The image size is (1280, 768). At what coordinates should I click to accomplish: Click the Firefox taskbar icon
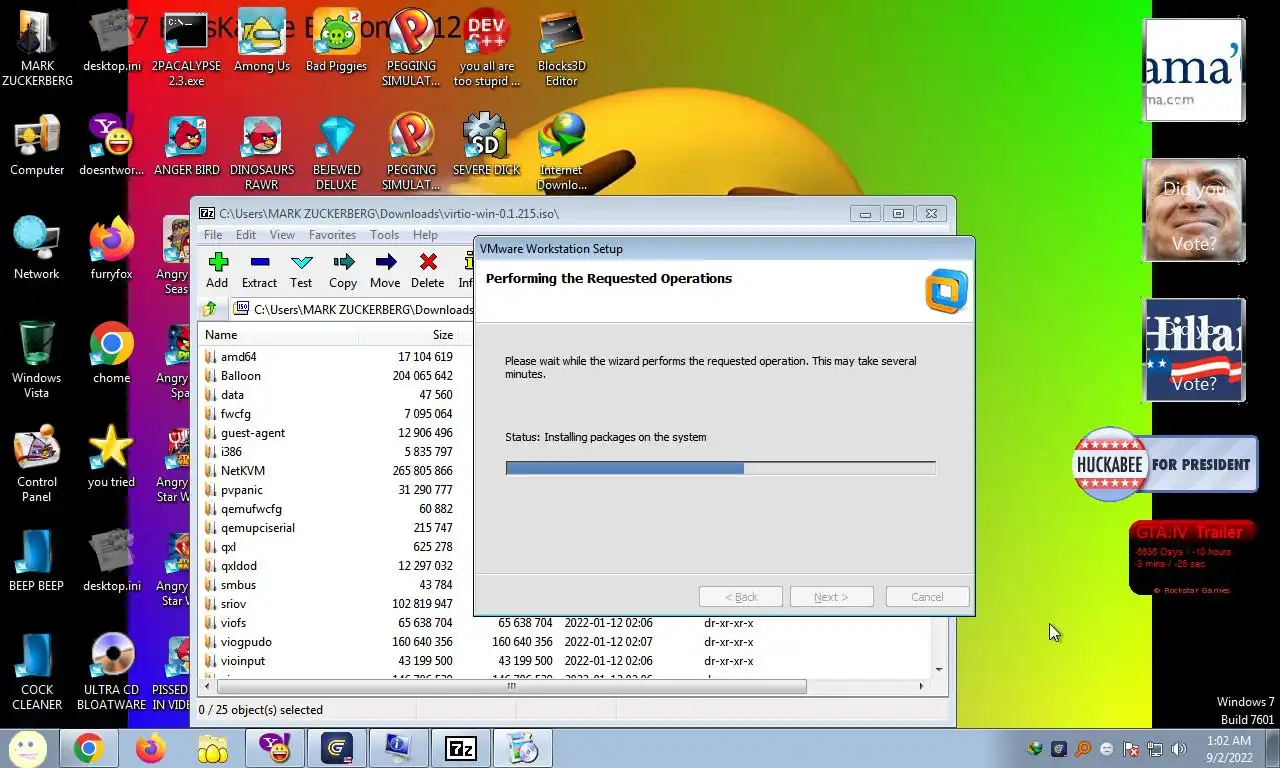click(x=151, y=748)
